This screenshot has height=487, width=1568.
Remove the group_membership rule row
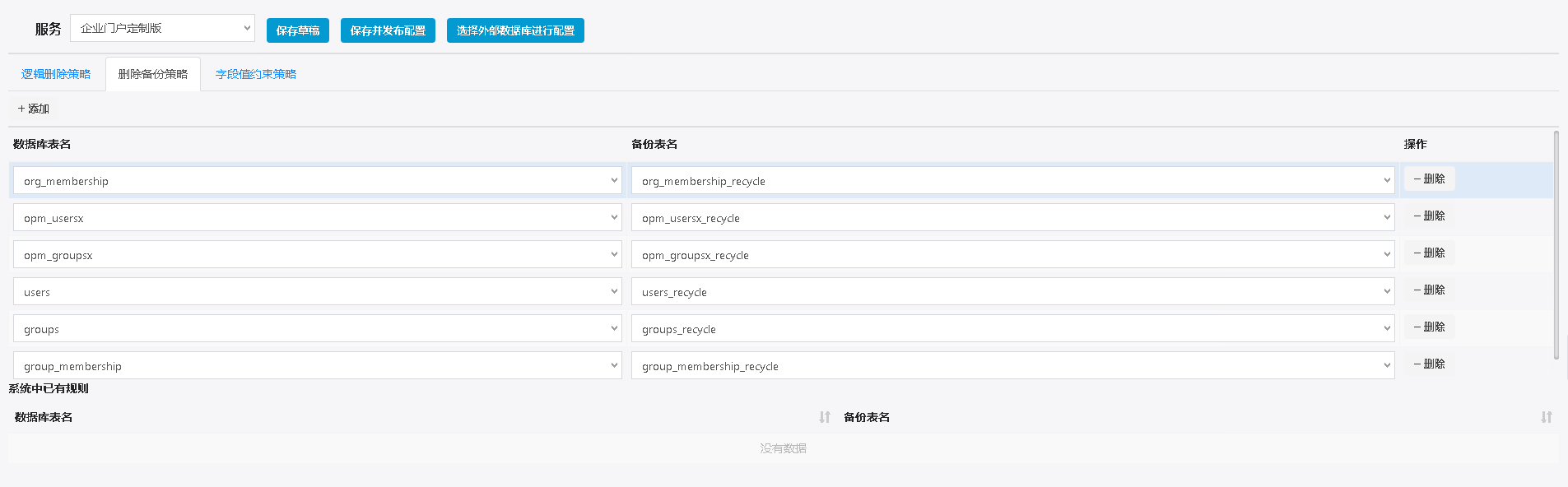coord(1429,364)
